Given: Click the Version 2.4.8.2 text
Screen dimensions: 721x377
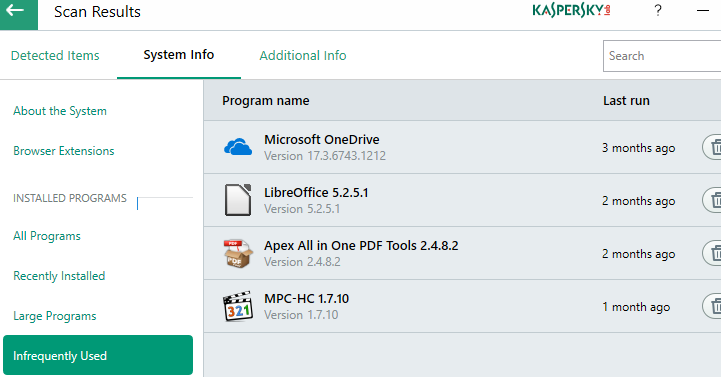Looking at the screenshot, I should [x=302, y=262].
